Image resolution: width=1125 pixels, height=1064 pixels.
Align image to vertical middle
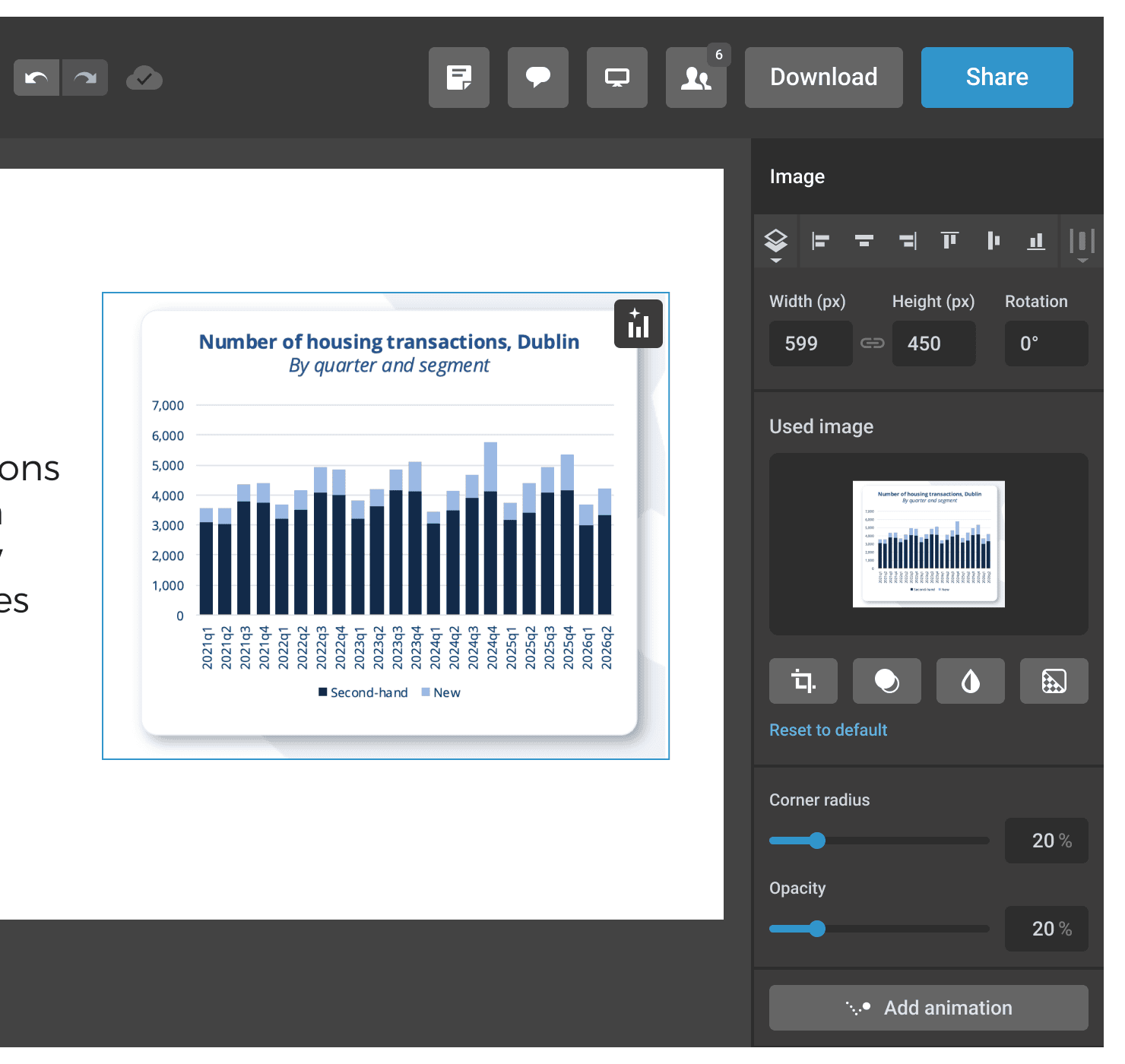click(x=993, y=241)
